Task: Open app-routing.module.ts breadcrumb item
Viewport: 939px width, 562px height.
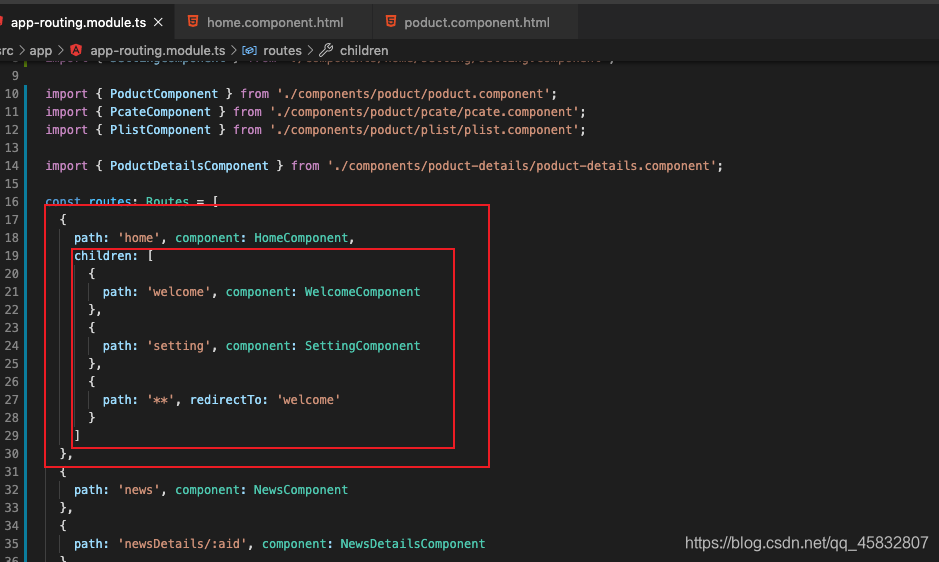Action: point(157,50)
